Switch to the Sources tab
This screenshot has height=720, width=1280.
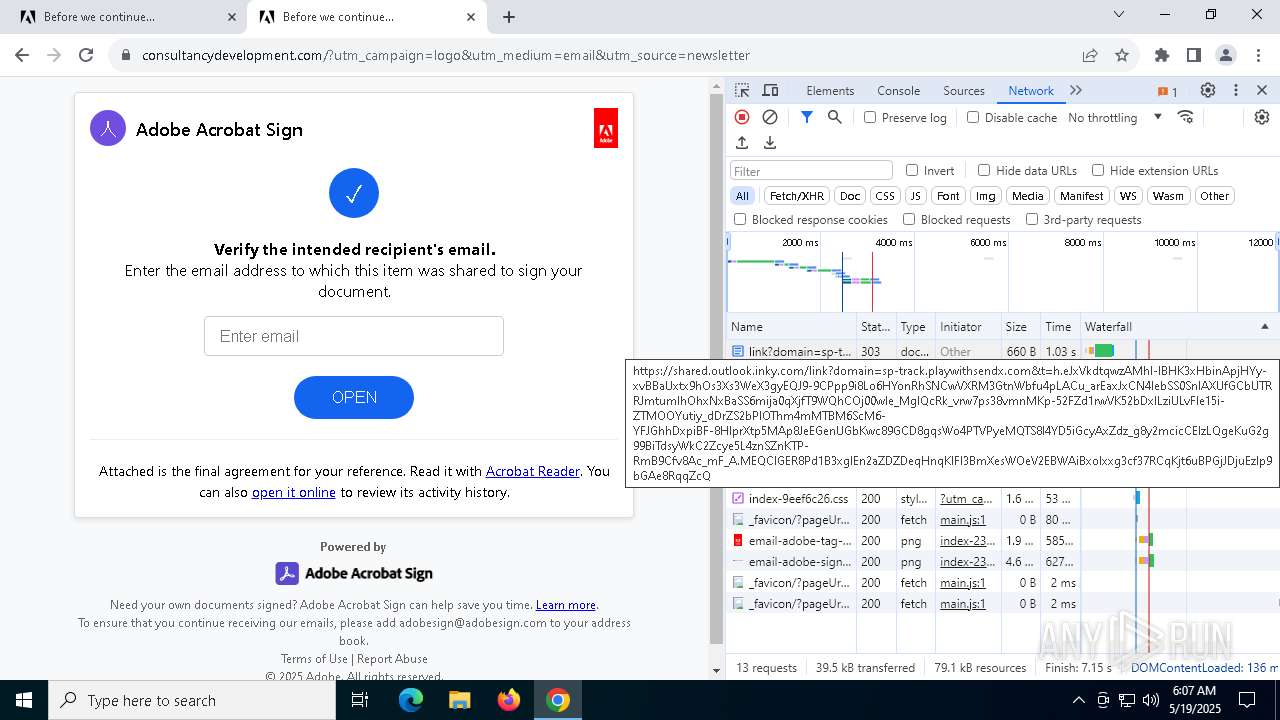964,90
